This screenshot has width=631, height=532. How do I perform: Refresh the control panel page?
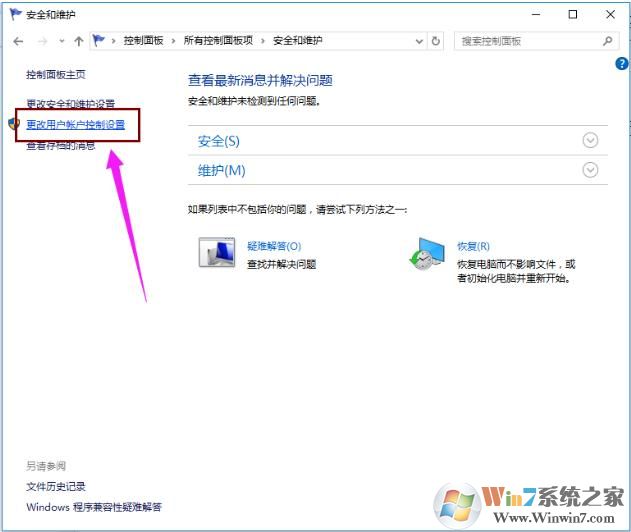435,41
